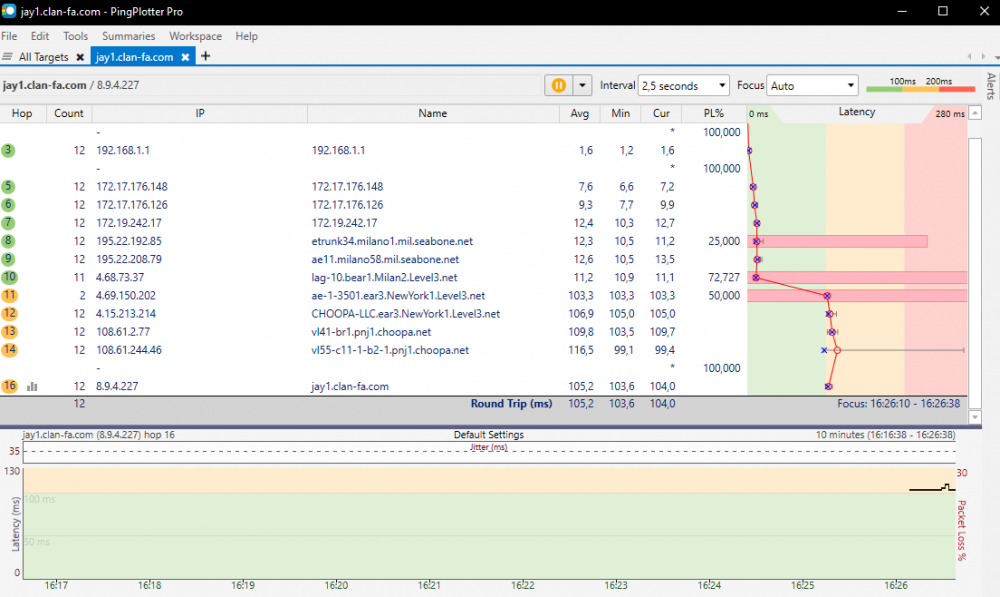The image size is (1000, 597).
Task: Open the Alerts side panel
Action: [990, 86]
